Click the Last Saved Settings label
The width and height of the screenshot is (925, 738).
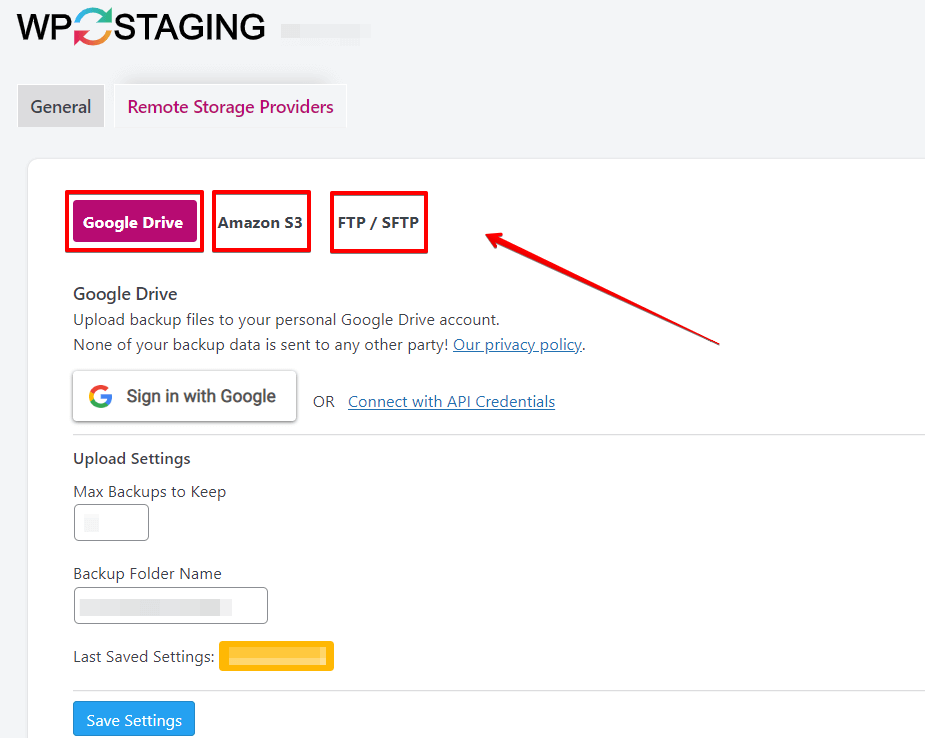[x=144, y=657]
